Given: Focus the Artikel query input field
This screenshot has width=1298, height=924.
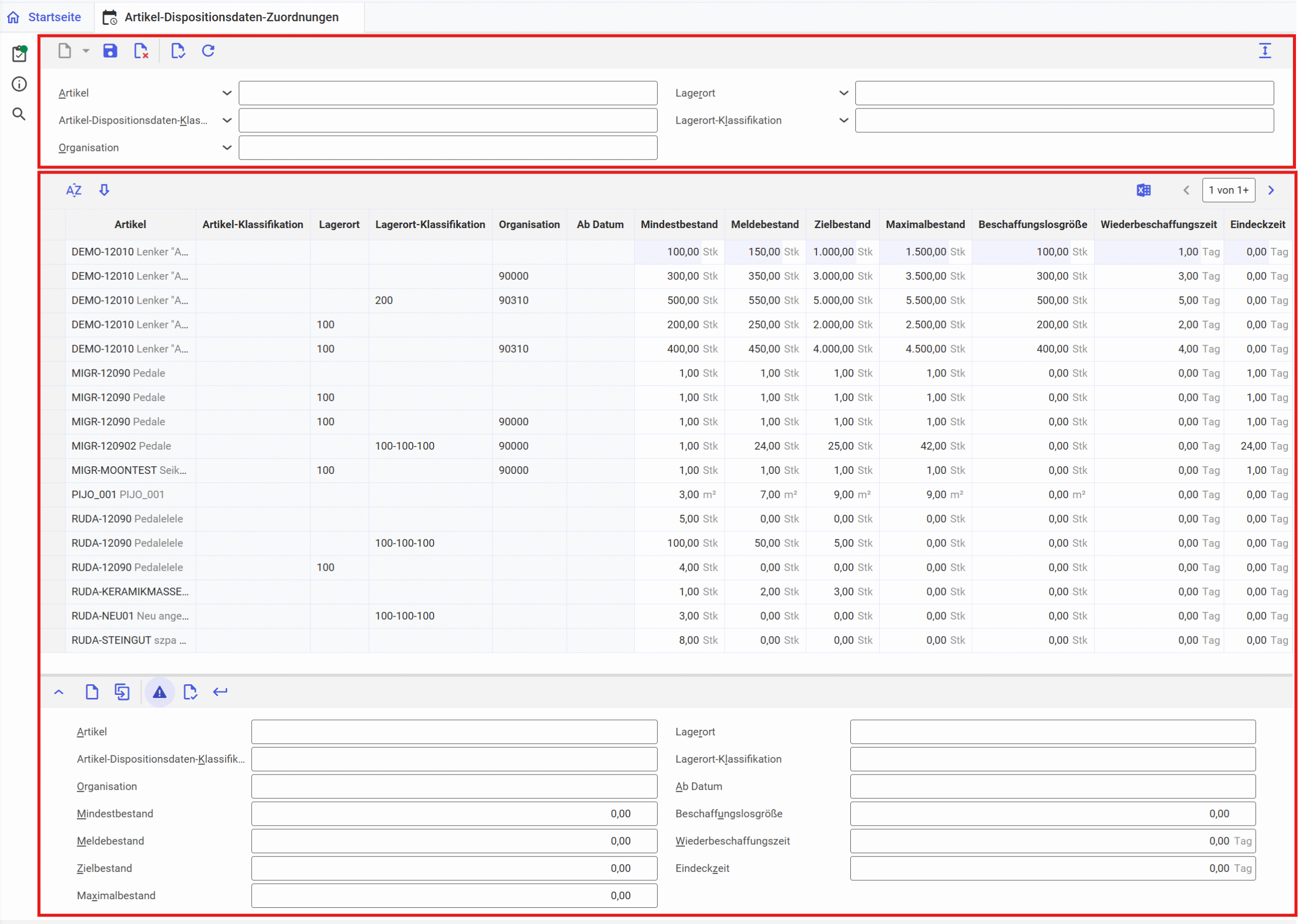Looking at the screenshot, I should (x=448, y=93).
